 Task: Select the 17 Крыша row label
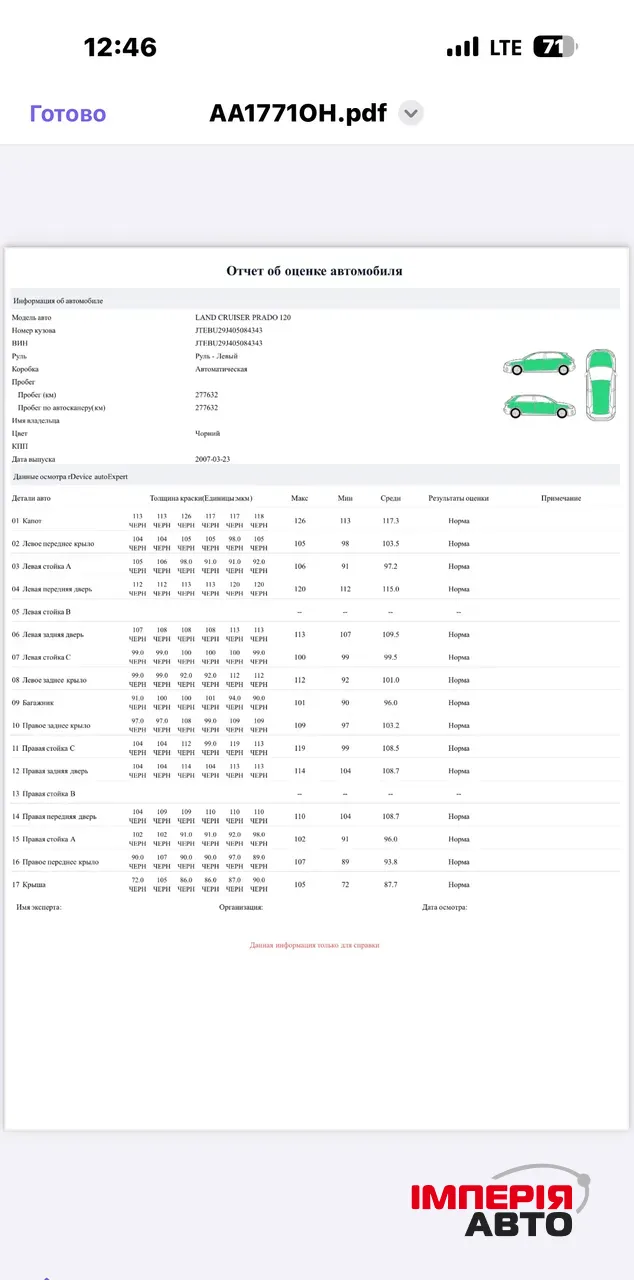(28, 885)
